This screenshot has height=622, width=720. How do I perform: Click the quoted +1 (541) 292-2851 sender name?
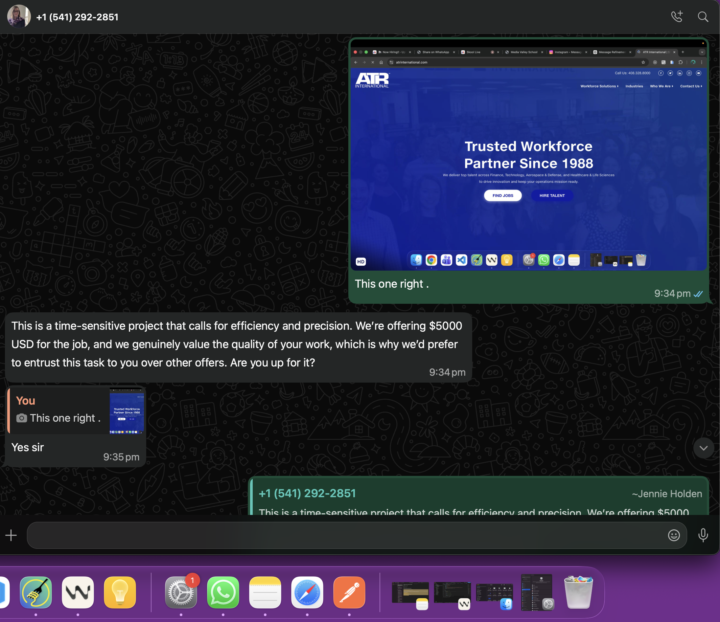pyautogui.click(x=307, y=493)
